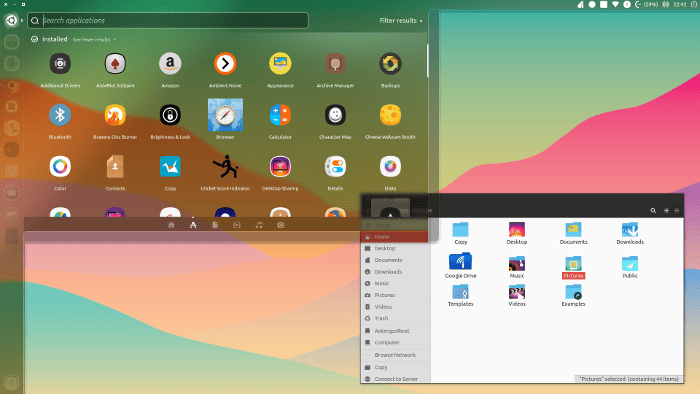Open the Dash logo dropdown arrow
700x394 pixels.
coord(22,21)
